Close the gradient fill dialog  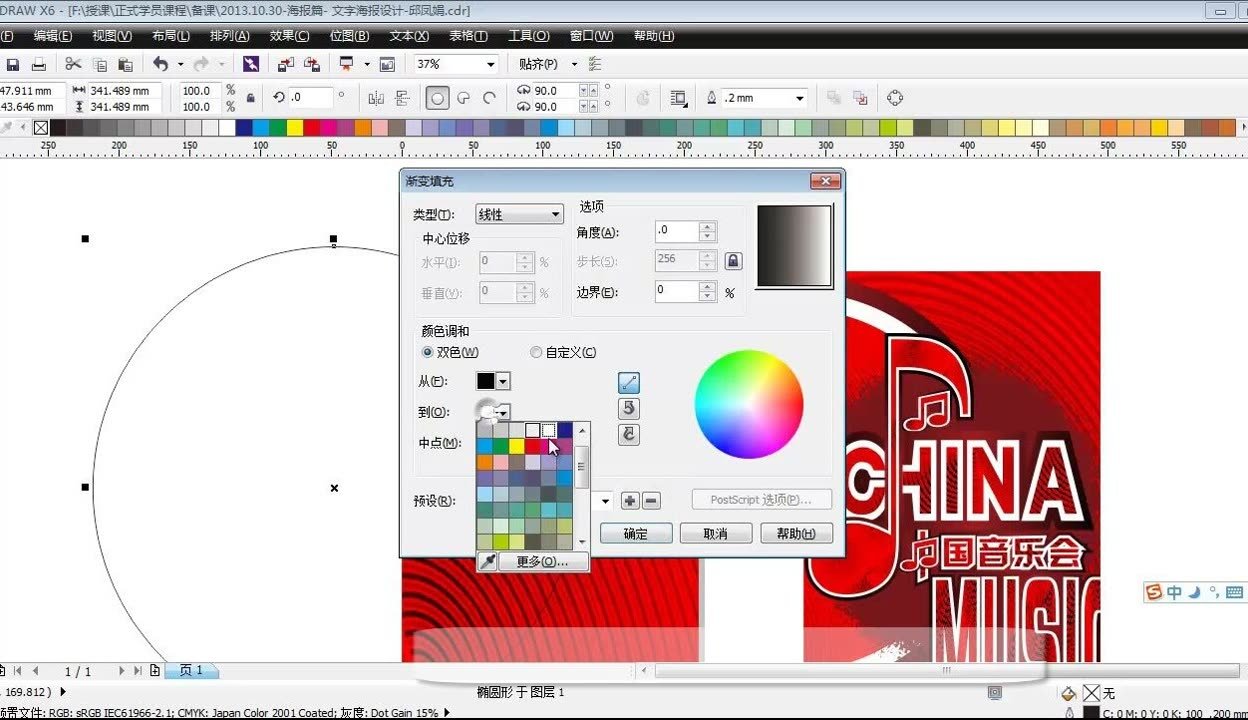tap(825, 181)
